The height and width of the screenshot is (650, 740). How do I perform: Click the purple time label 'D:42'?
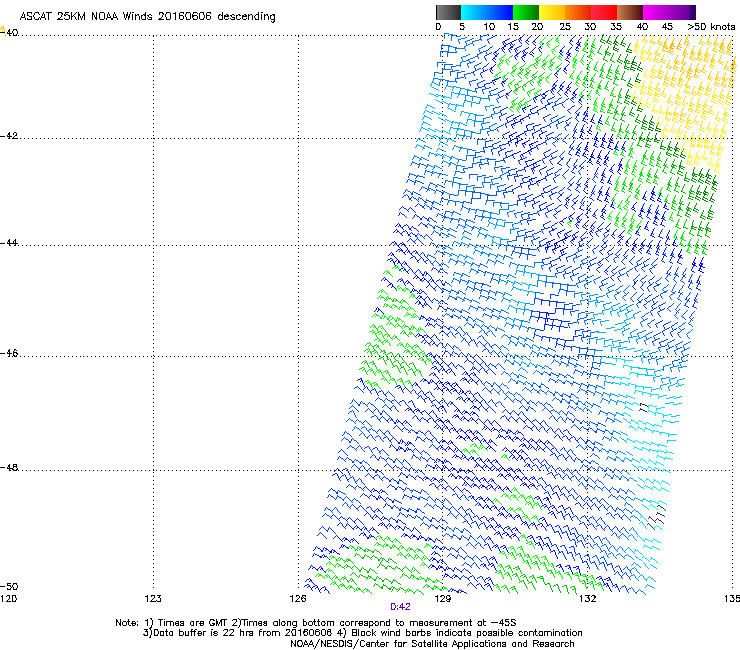400,607
